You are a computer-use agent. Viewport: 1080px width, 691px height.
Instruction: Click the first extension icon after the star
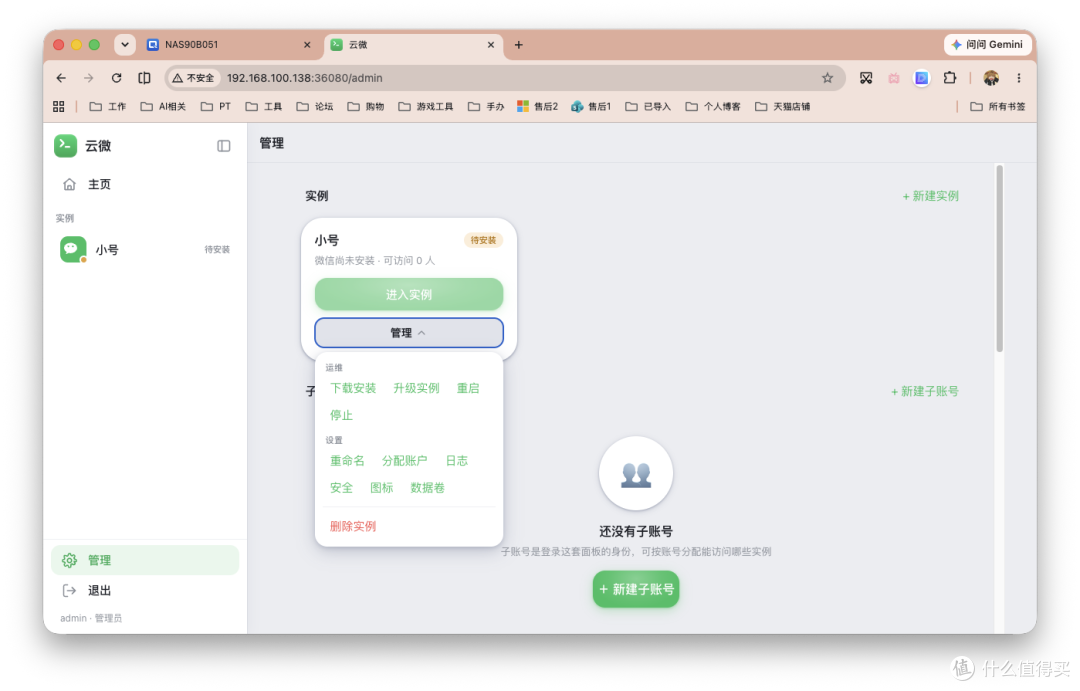tap(866, 78)
